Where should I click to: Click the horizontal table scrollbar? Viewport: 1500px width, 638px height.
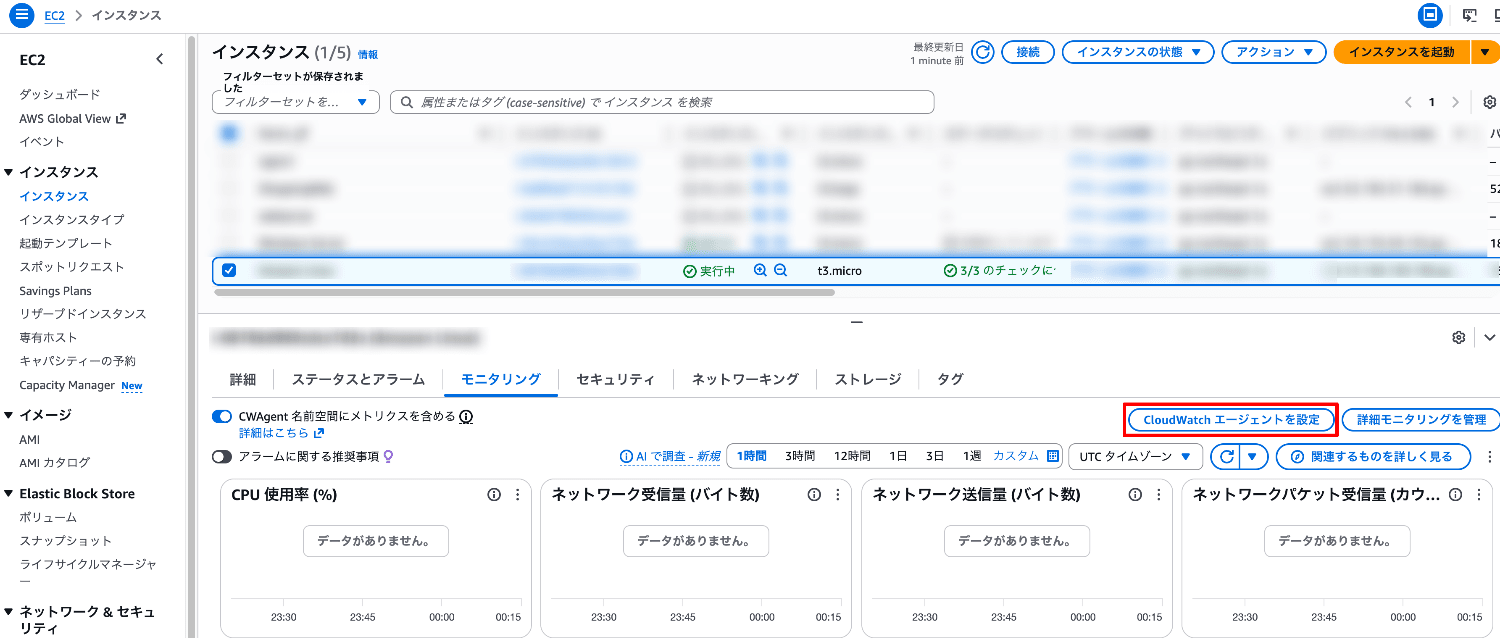click(x=524, y=293)
